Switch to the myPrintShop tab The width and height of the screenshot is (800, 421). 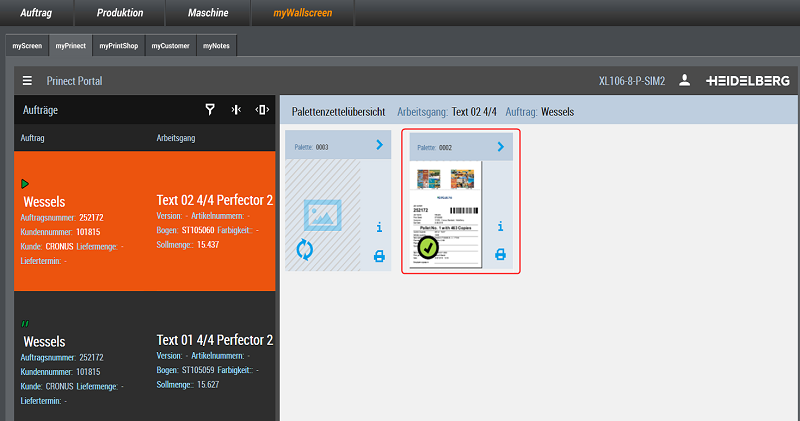click(119, 46)
